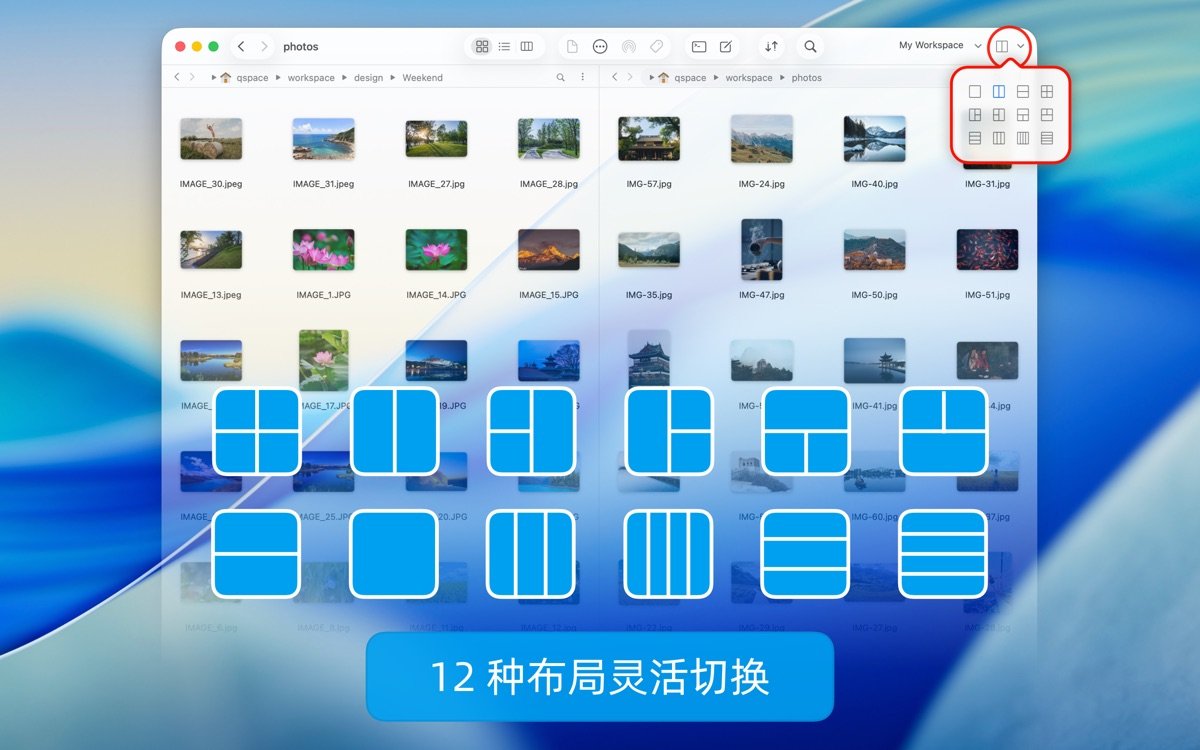Open the Weekend folder in the breadcrumb
This screenshot has height=750, width=1200.
(423, 77)
